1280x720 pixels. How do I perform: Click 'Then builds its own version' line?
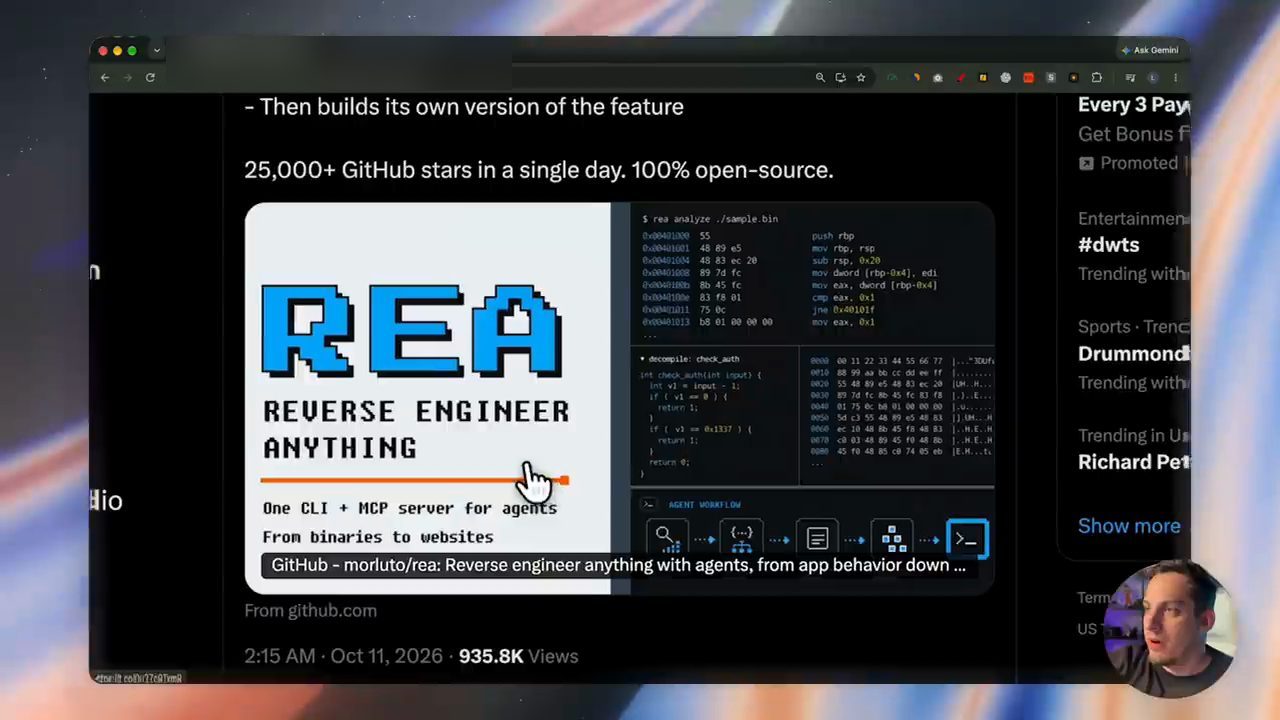[x=464, y=107]
